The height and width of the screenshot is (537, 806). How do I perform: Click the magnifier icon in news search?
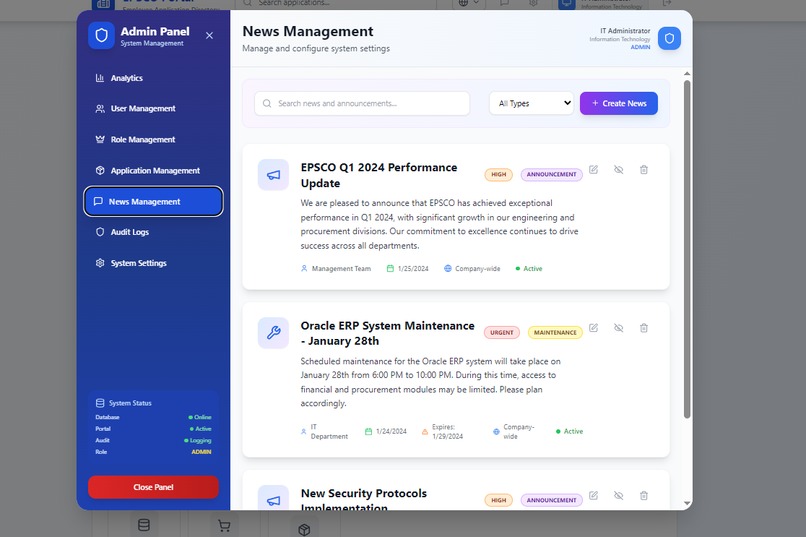click(x=267, y=103)
